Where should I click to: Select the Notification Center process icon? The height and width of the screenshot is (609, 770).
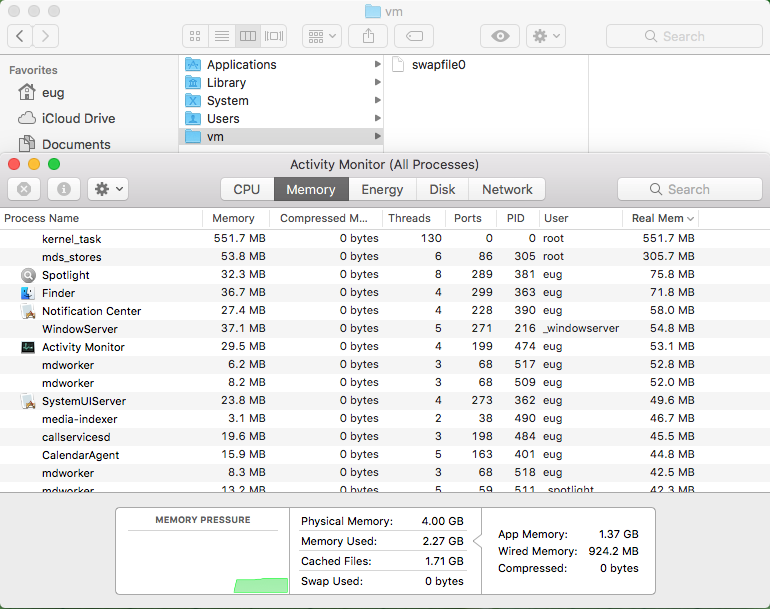pos(28,311)
